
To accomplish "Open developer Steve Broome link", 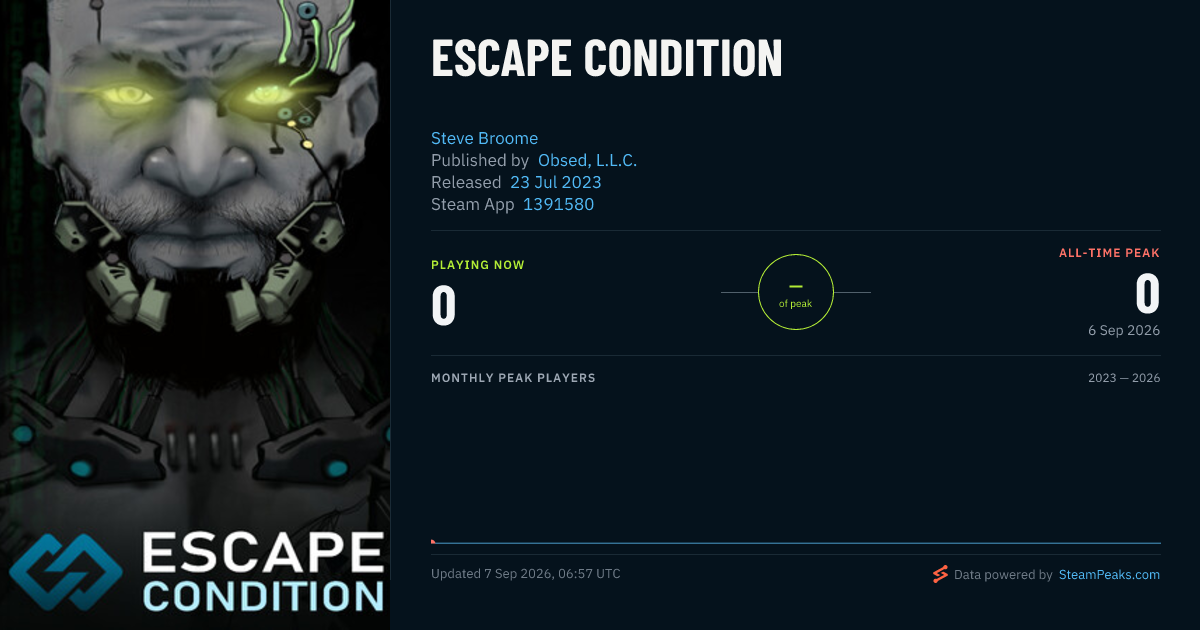I will [x=484, y=138].
